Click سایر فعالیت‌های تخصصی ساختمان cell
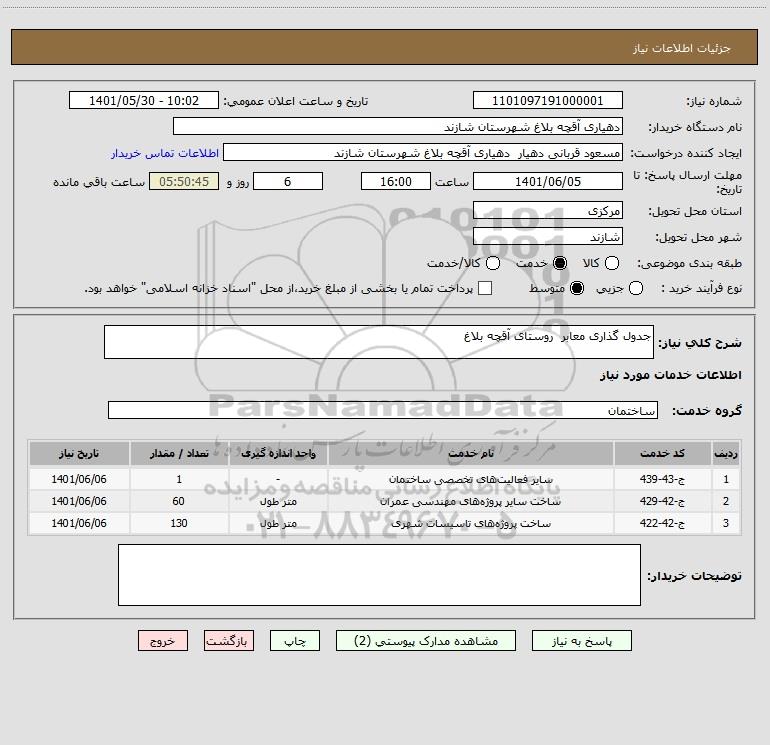The width and height of the screenshot is (770, 745). [470, 479]
